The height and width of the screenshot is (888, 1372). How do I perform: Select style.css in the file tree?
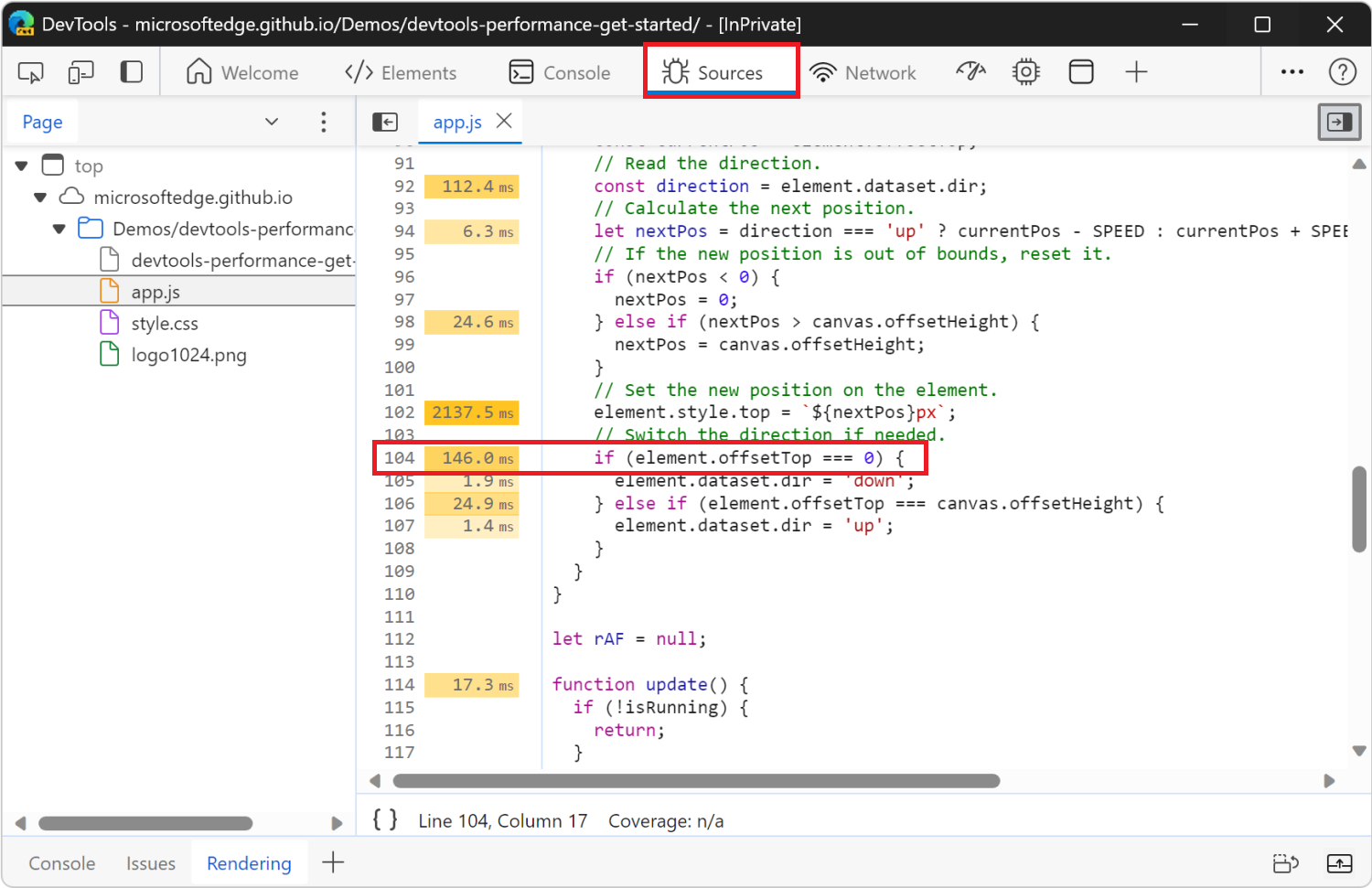165,323
